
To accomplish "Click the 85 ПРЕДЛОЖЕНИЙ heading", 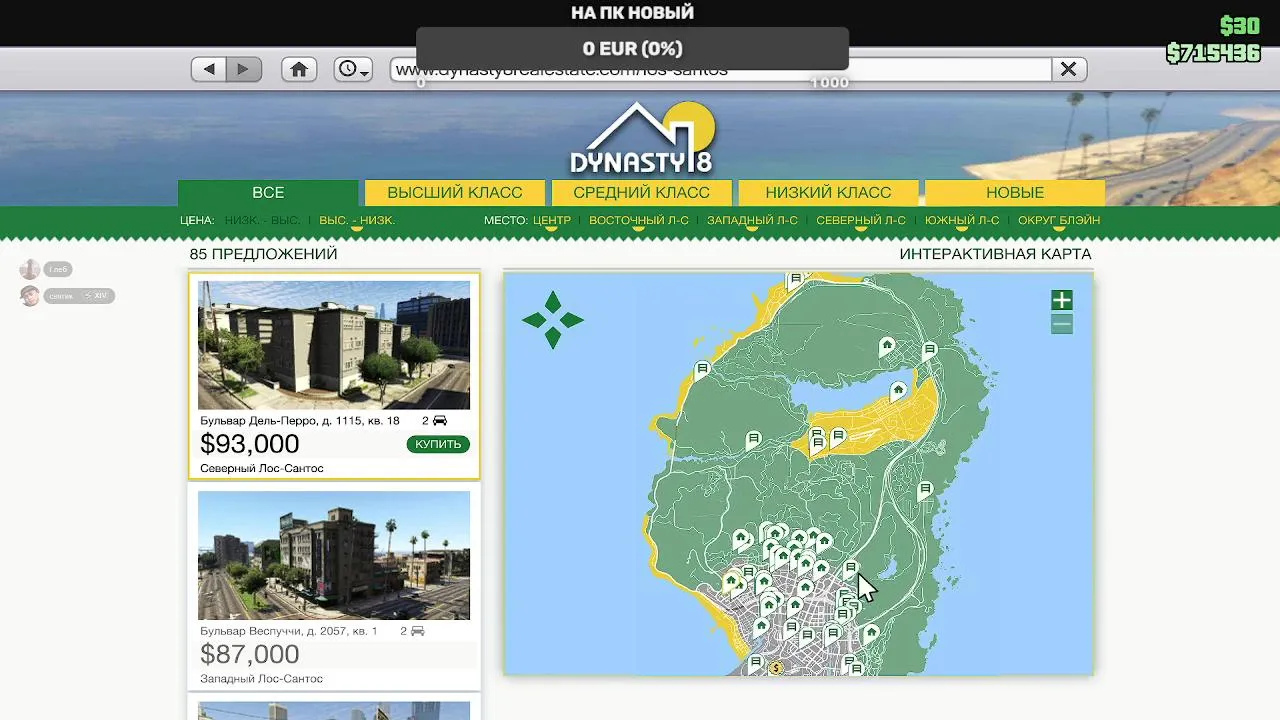I will pos(264,254).
